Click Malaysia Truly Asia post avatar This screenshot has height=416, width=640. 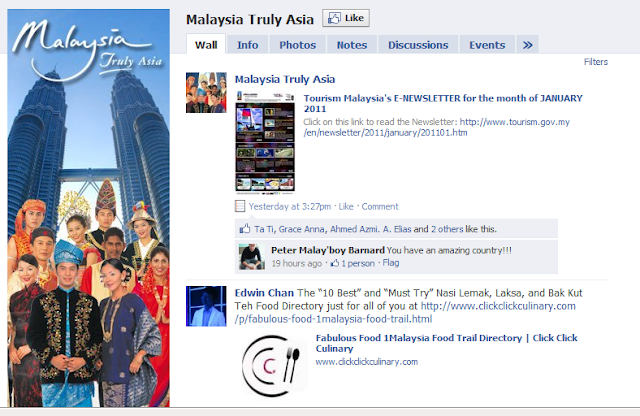206,93
